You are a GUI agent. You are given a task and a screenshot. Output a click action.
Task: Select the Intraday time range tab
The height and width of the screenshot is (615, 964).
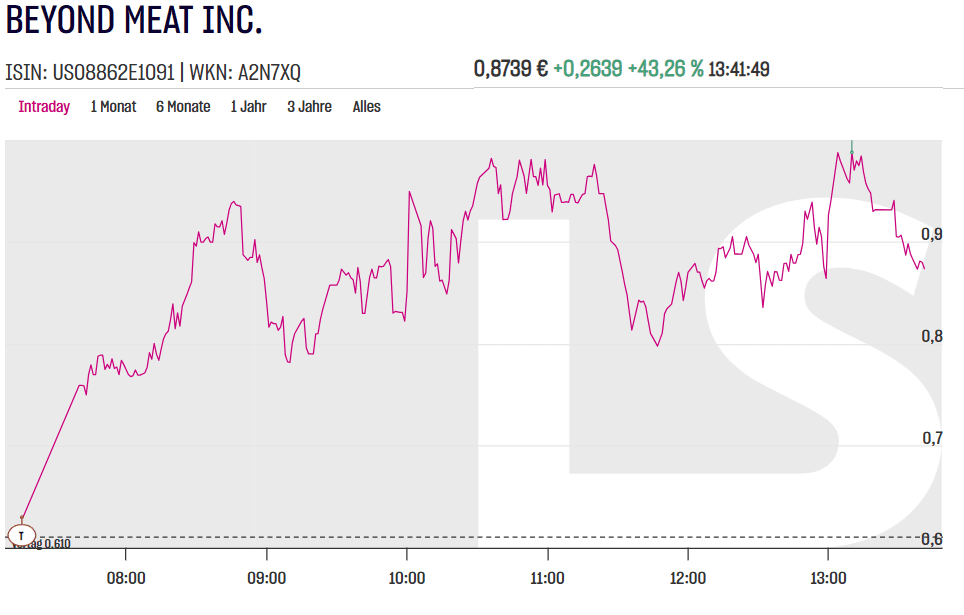[x=44, y=107]
